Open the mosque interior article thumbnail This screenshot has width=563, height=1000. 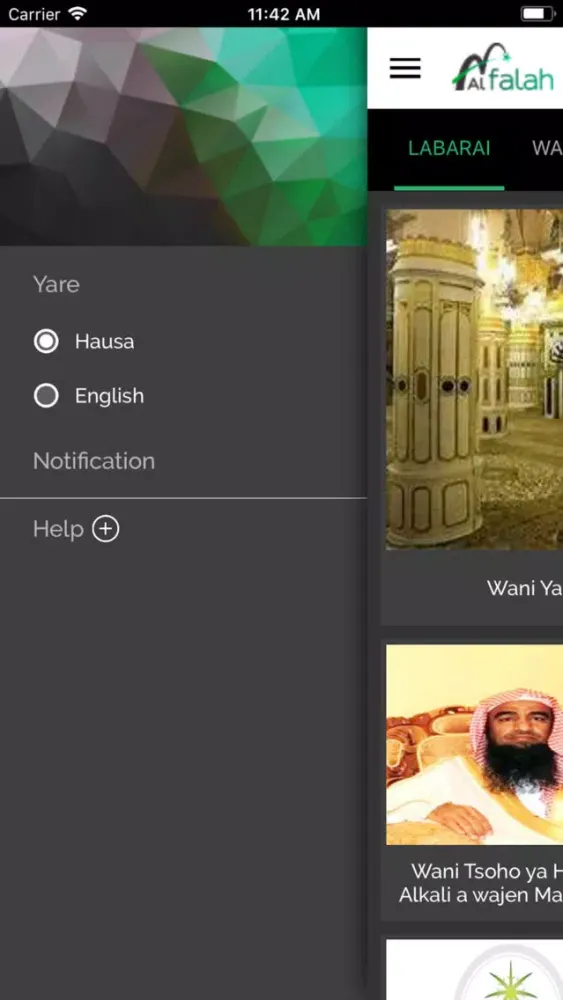(474, 379)
